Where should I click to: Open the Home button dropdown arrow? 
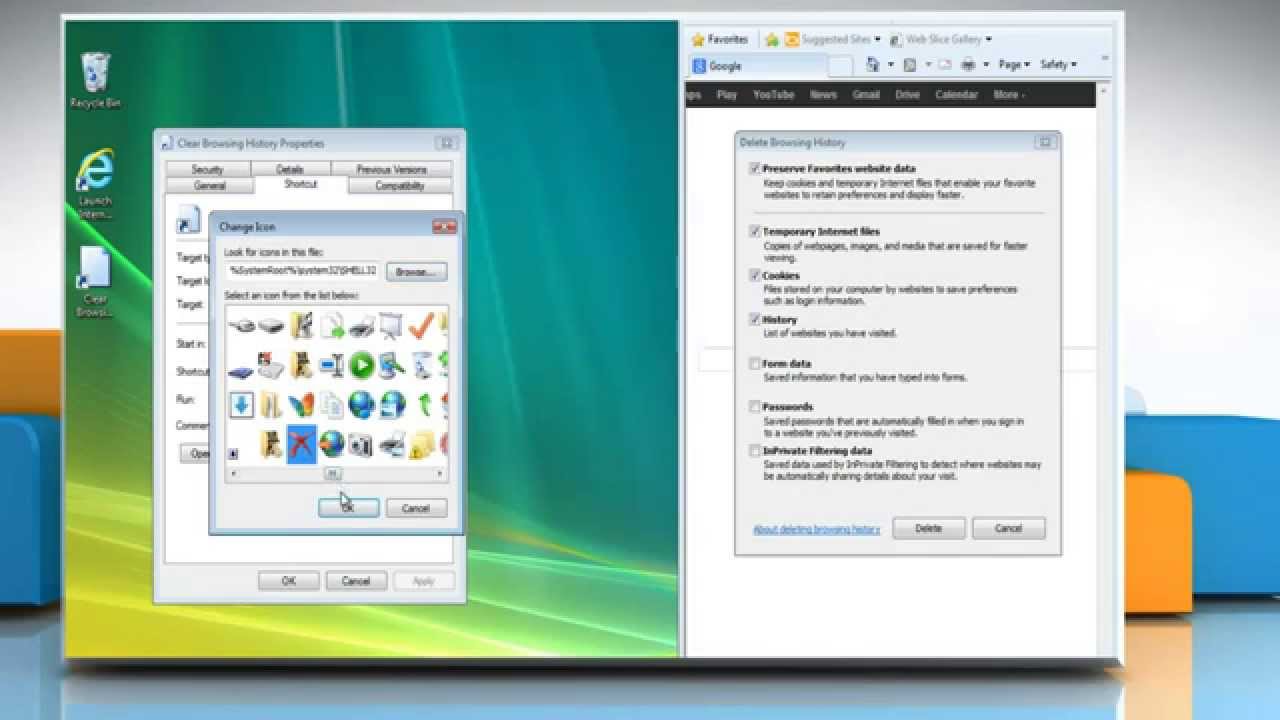click(891, 65)
